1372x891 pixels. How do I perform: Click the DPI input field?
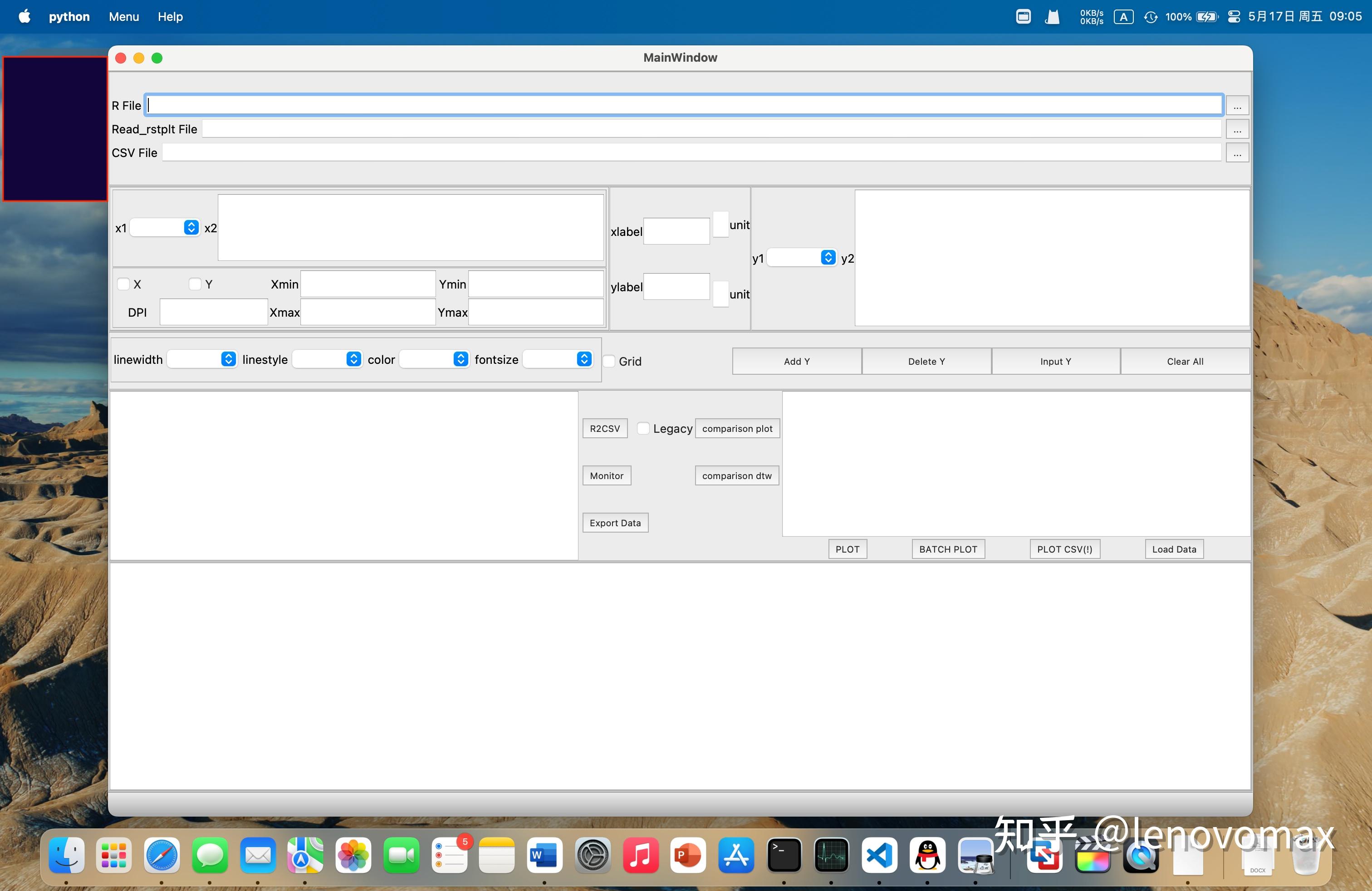click(x=213, y=312)
